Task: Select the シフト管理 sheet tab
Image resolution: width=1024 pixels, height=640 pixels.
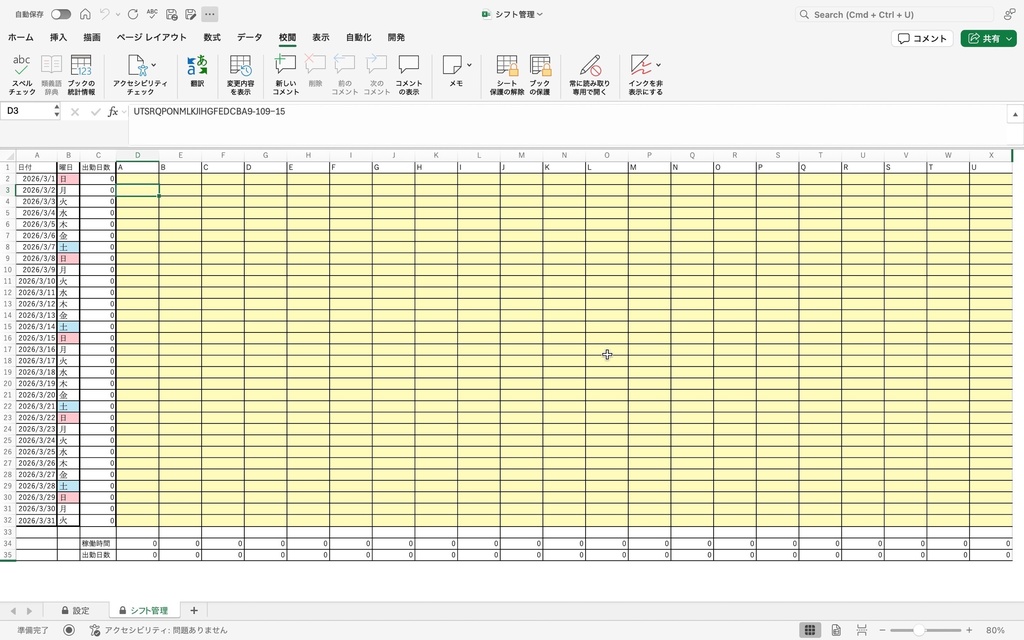Action: click(x=144, y=611)
